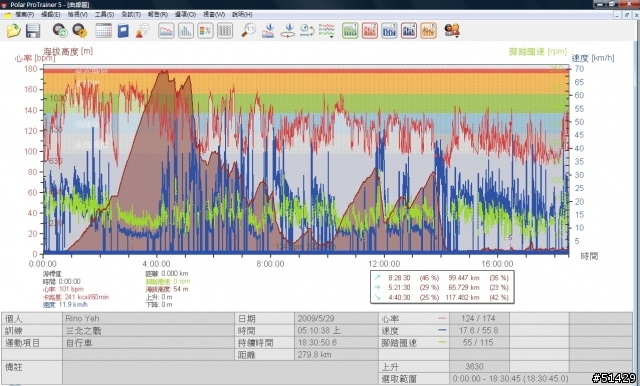Click the green cadence legend line
The width and height of the screenshot is (640, 386).
(x=442, y=342)
